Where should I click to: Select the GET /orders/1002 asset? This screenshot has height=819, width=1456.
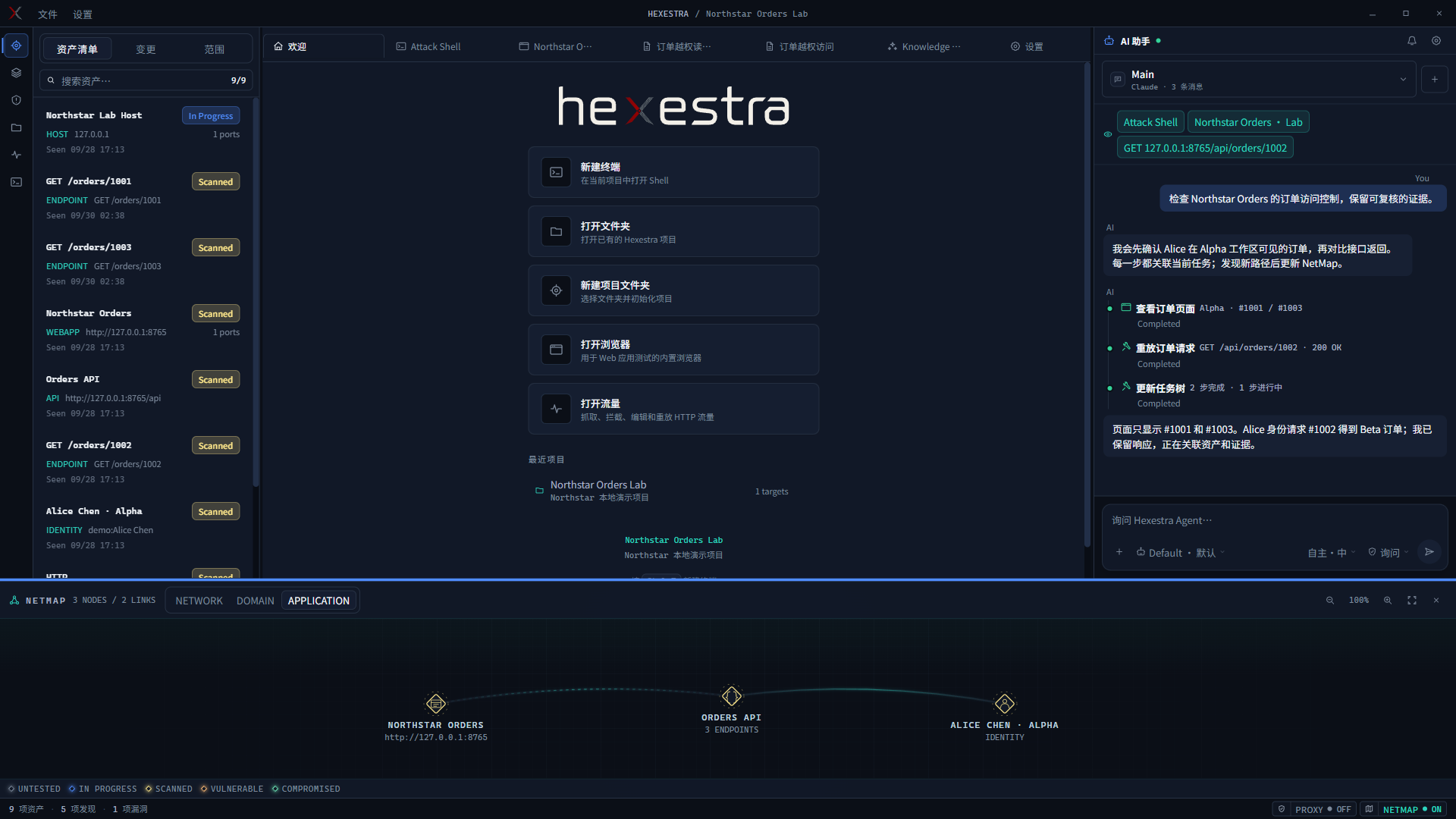coord(143,462)
